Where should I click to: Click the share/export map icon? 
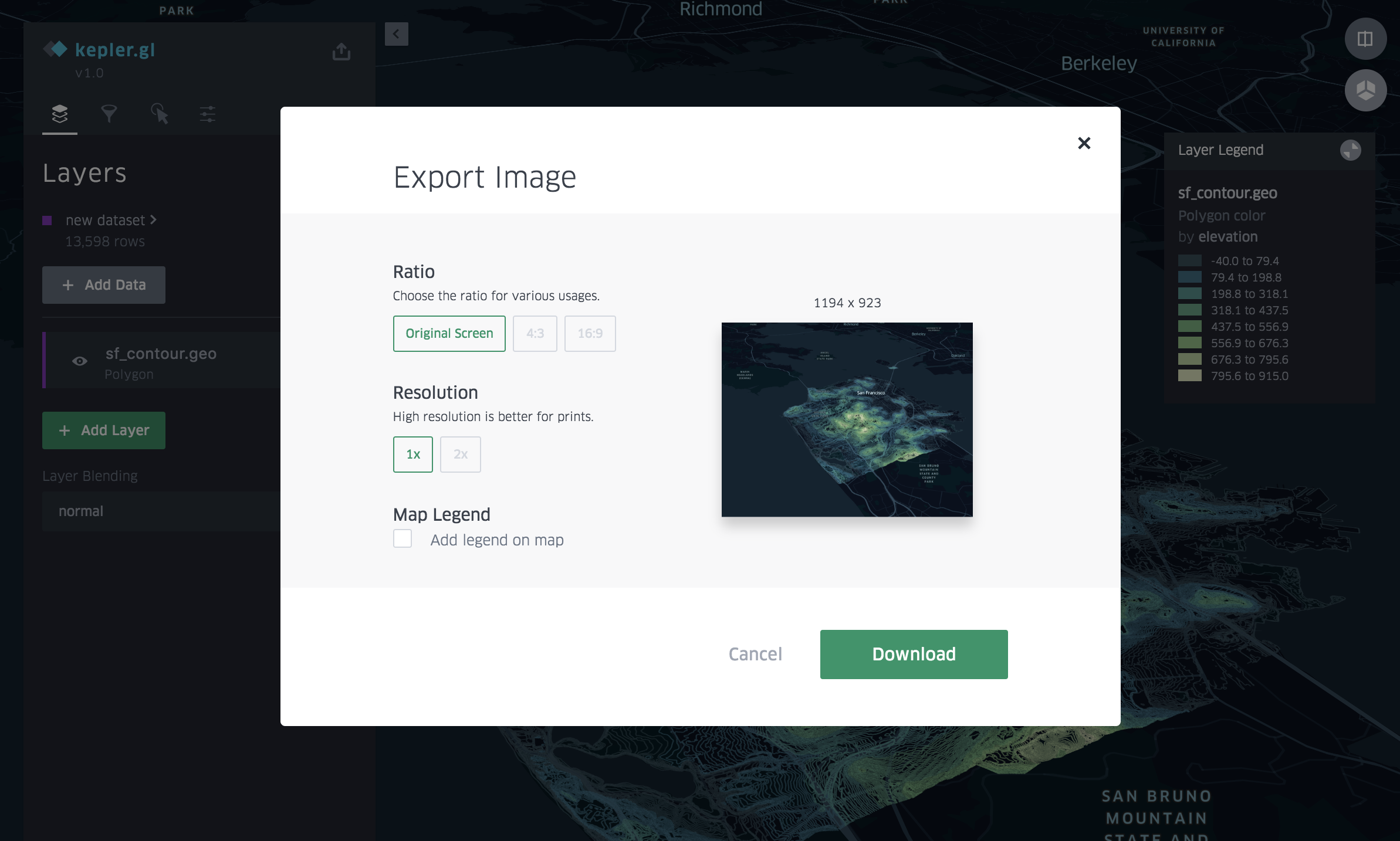tap(341, 51)
